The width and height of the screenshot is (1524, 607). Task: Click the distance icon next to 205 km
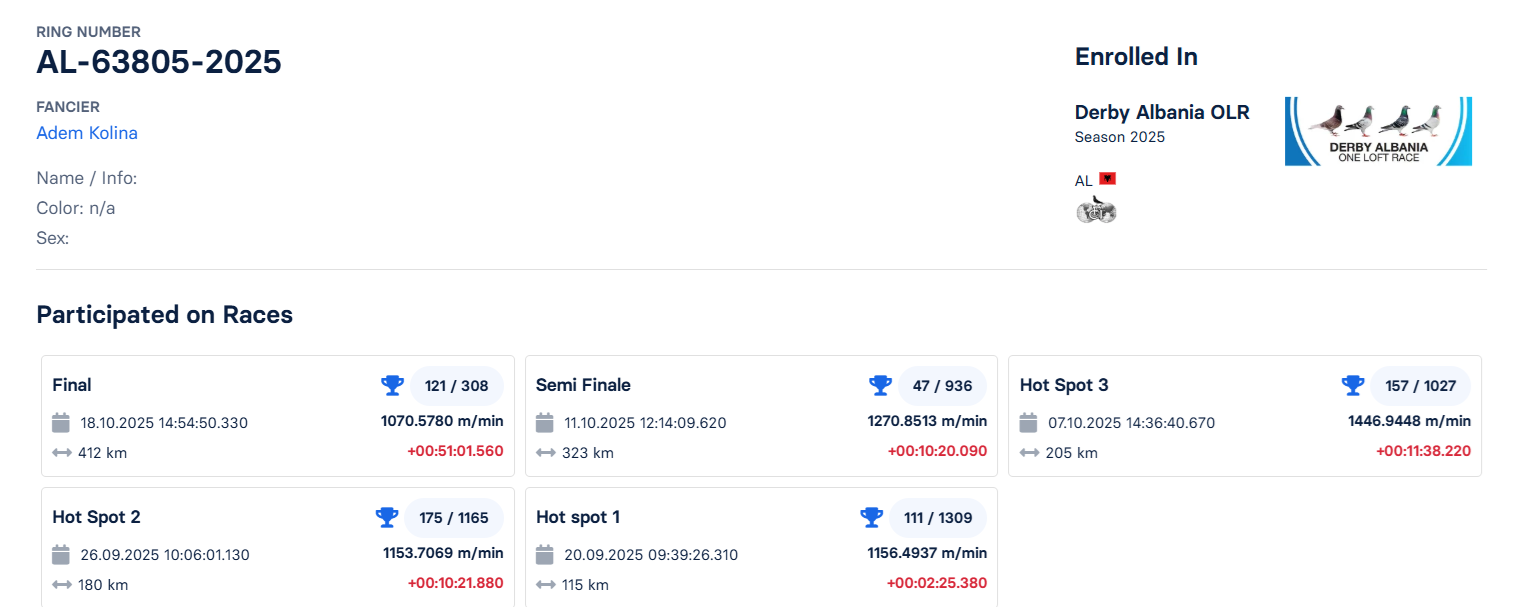tap(1027, 452)
